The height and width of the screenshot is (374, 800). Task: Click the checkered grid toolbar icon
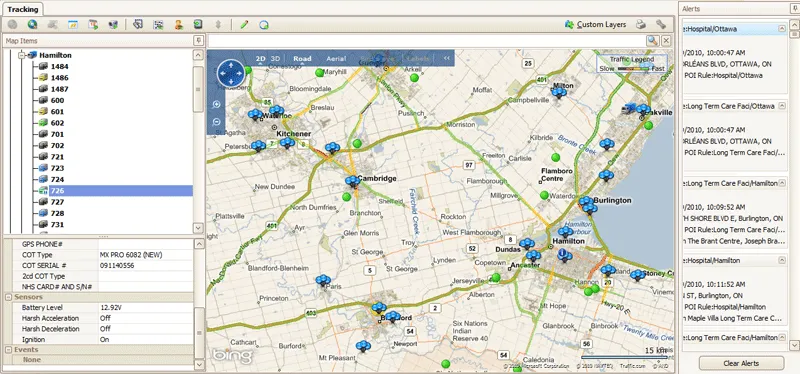point(158,24)
